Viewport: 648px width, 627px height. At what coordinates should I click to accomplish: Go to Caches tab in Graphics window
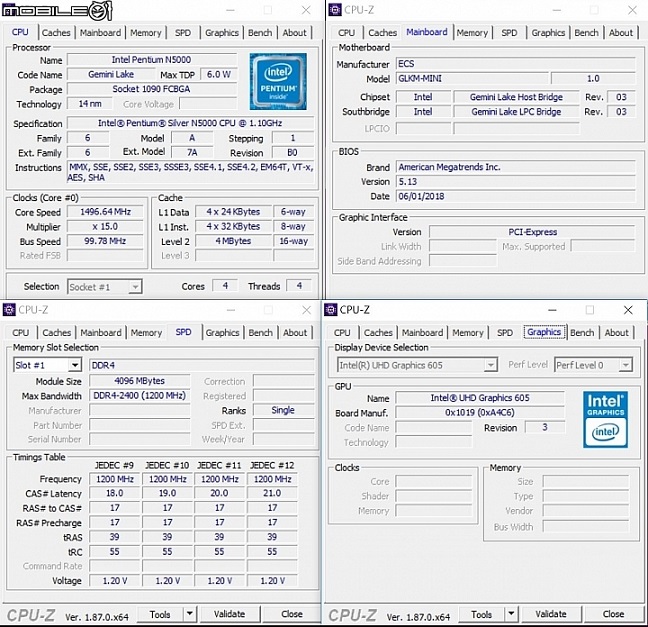378,333
